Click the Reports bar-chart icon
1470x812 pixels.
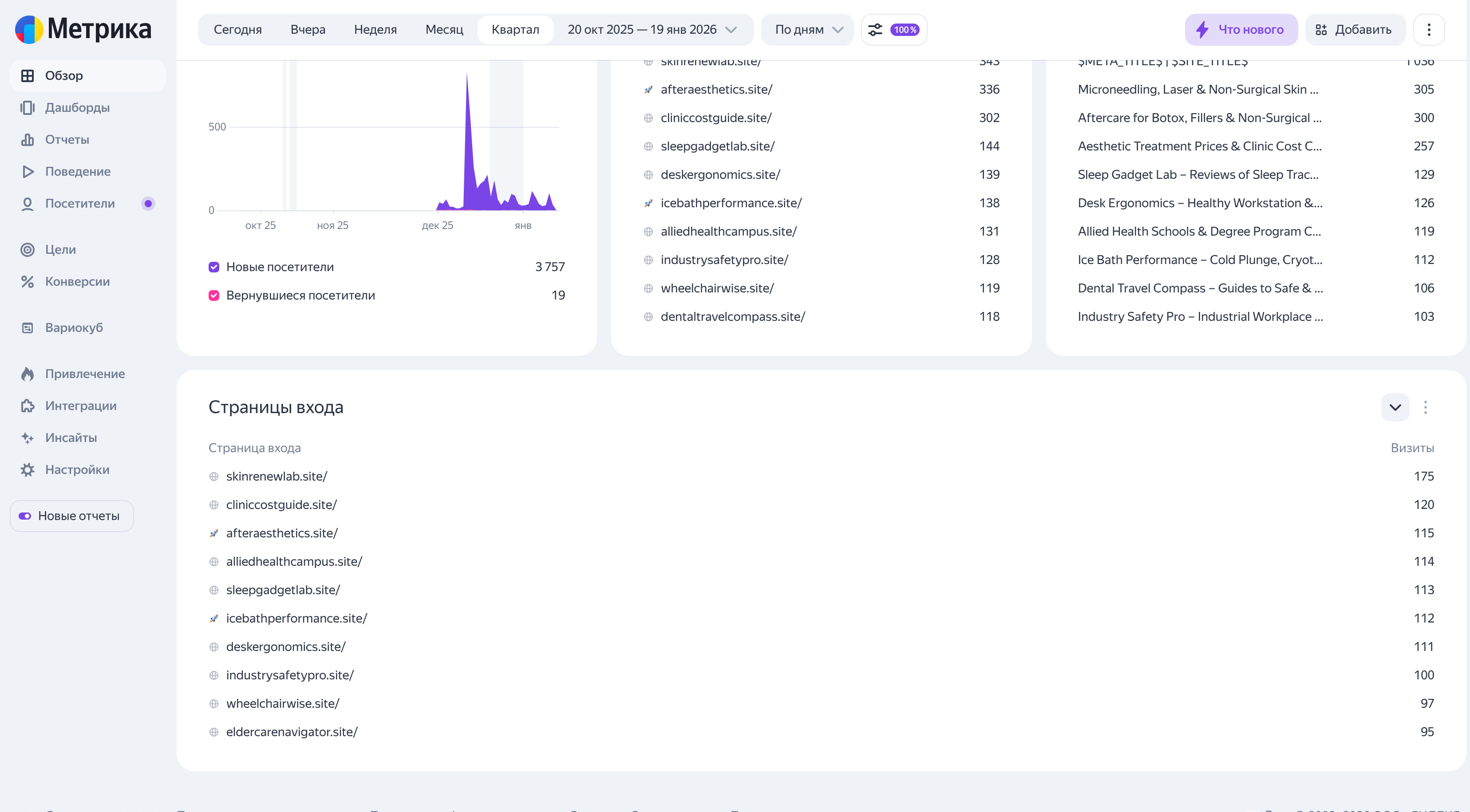click(x=27, y=139)
